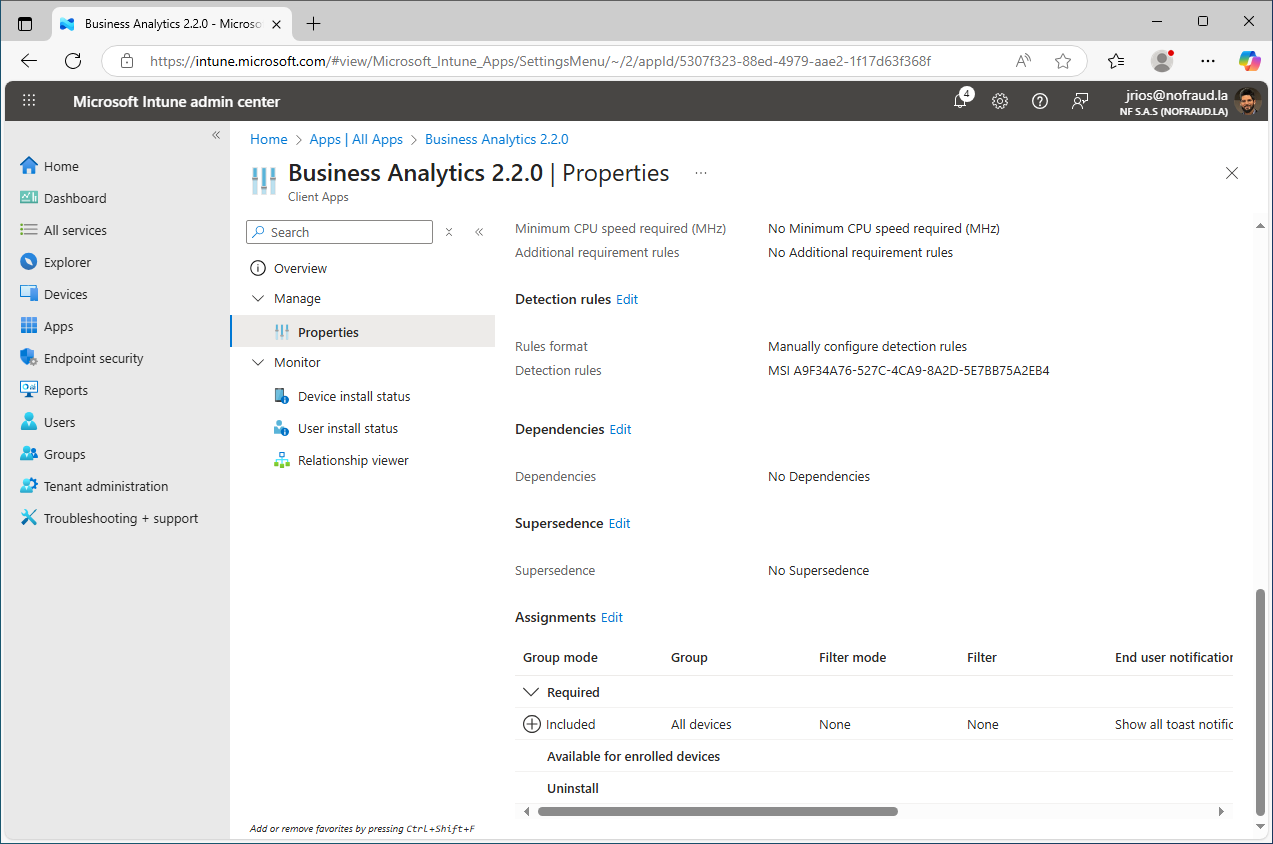The width and height of the screenshot is (1273, 844).
Task: Collapse the Monitor section
Action: [258, 362]
